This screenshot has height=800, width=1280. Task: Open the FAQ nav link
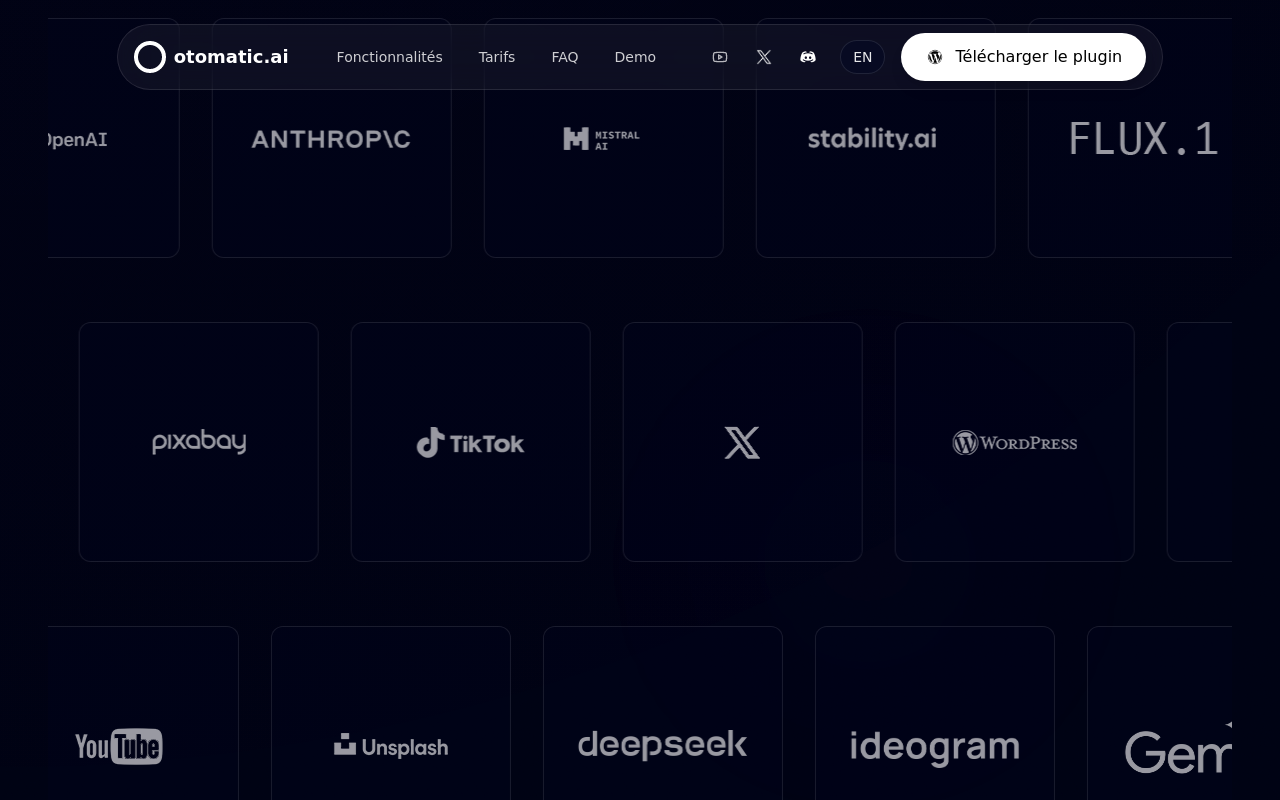[565, 57]
